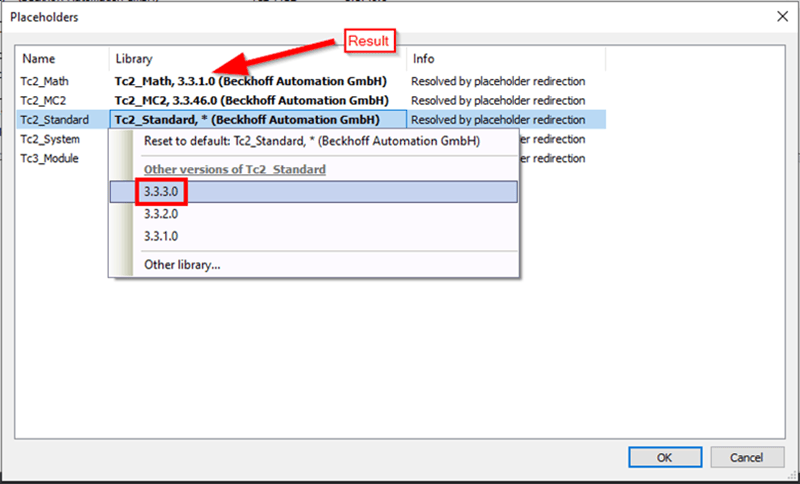Sort by the Library column header

pyautogui.click(x=258, y=59)
